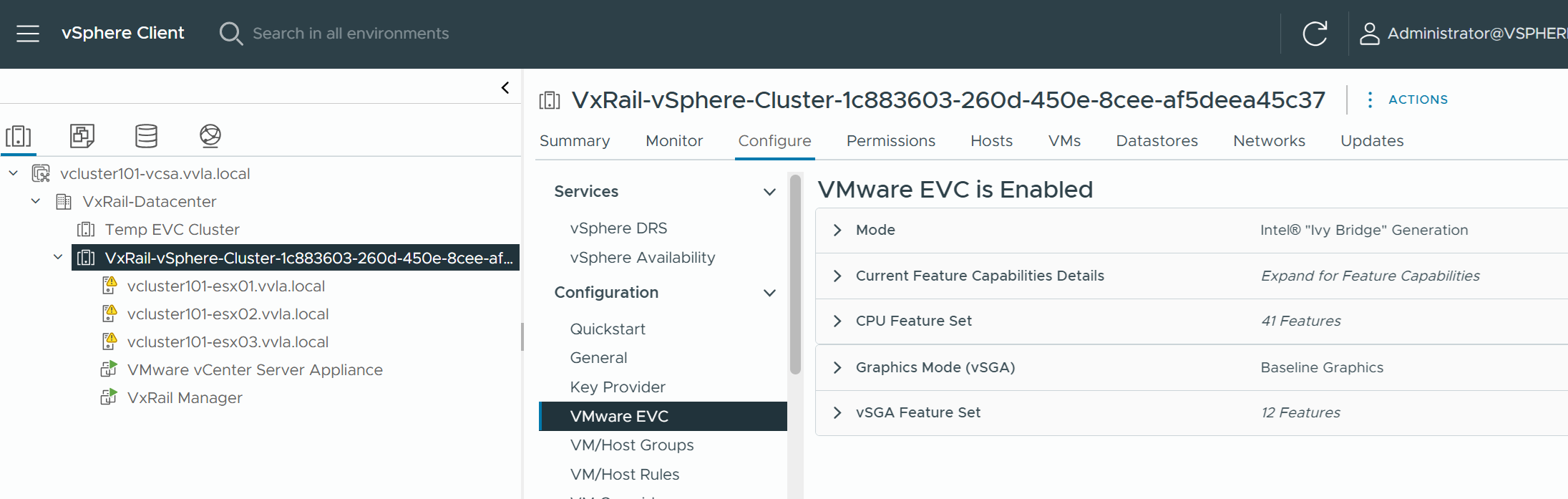Viewport: 1568px width, 499px height.
Task: Expand the Mode row
Action: (837, 230)
